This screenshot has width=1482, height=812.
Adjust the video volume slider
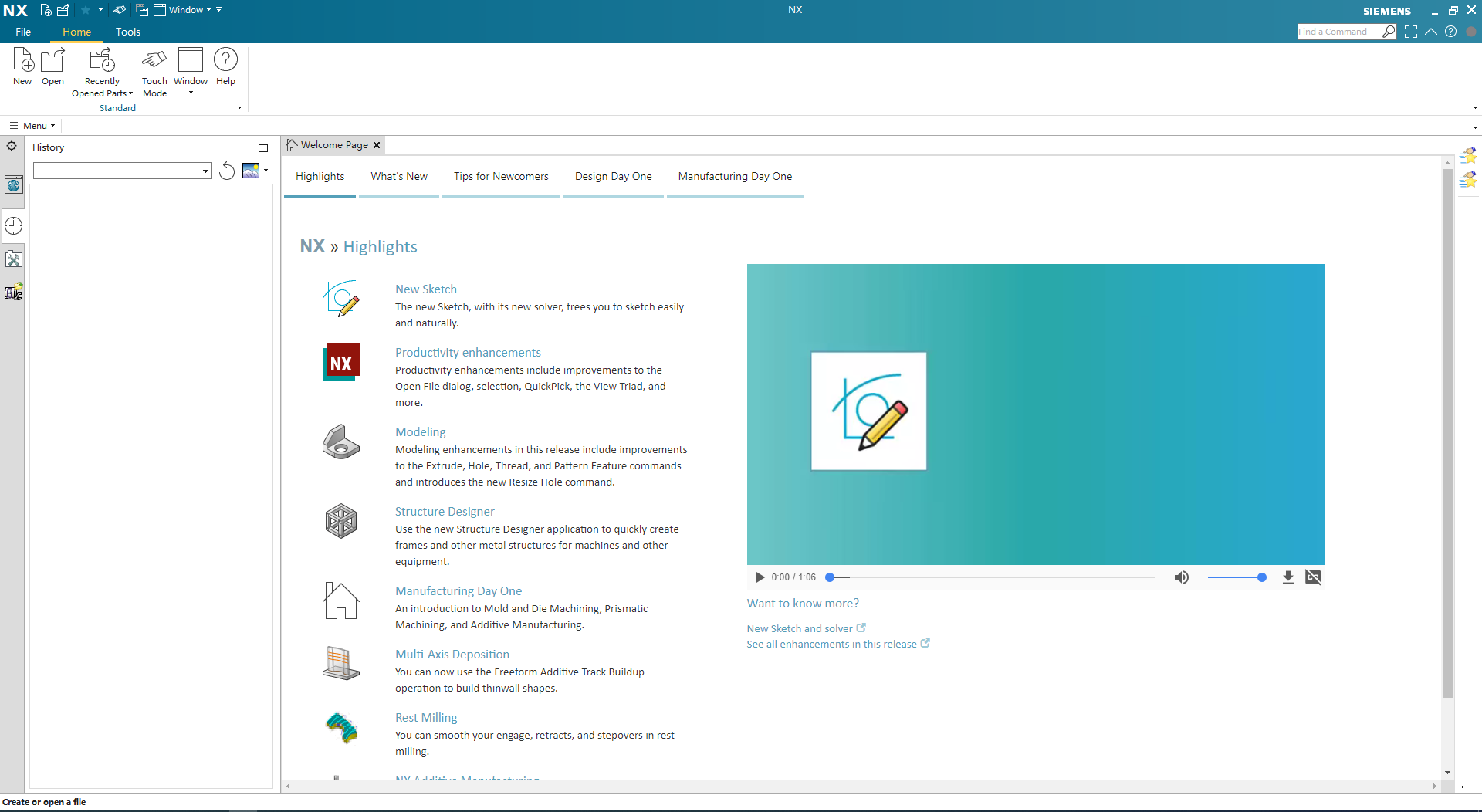[x=1236, y=577]
